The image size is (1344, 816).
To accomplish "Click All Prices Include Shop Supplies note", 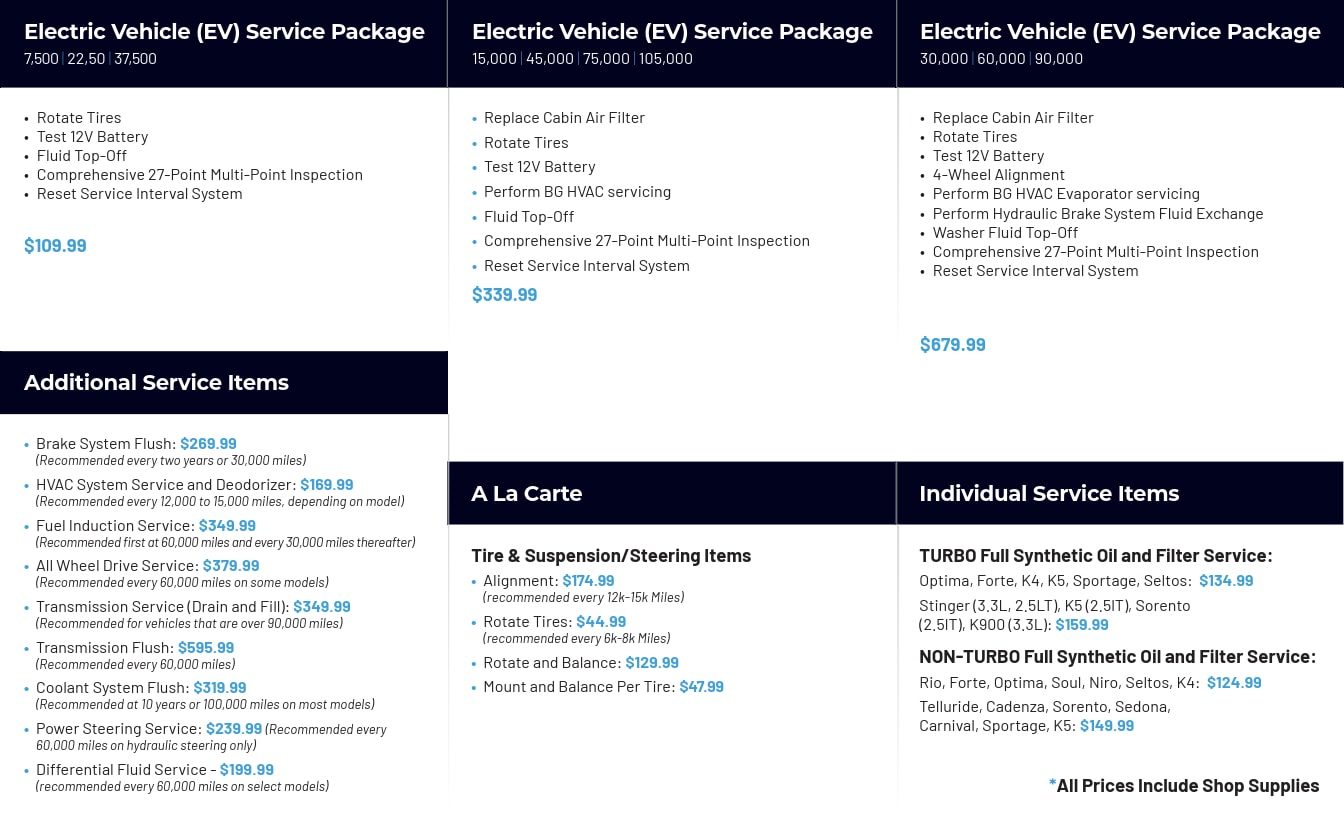I will point(1184,786).
